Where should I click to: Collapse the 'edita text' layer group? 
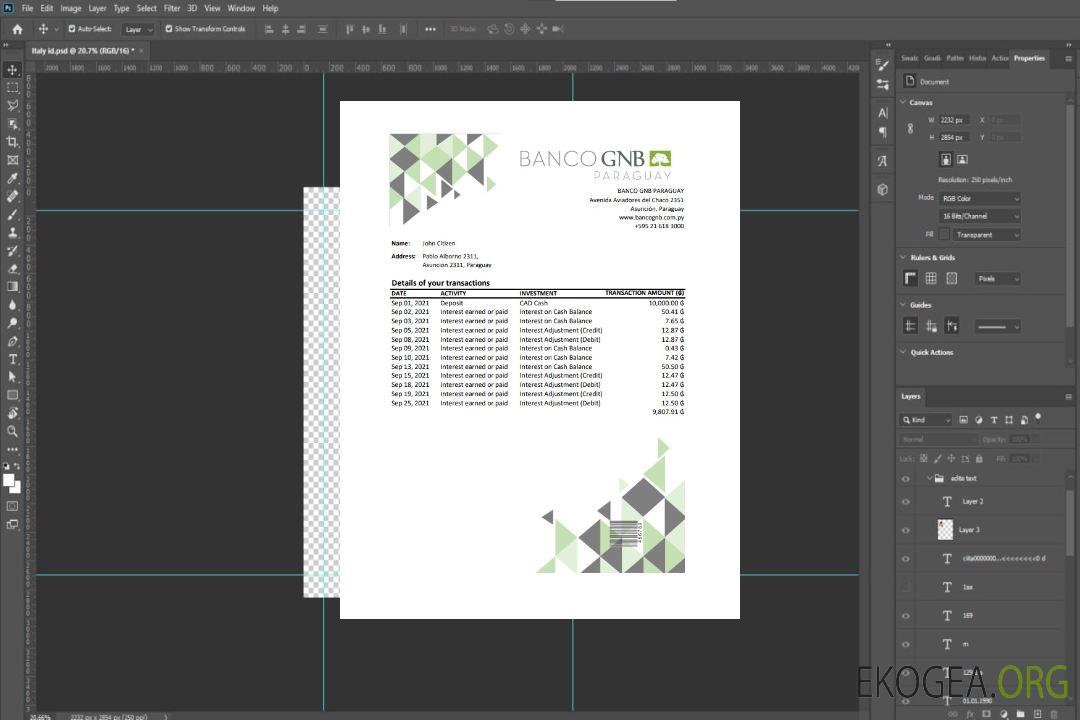click(x=929, y=478)
